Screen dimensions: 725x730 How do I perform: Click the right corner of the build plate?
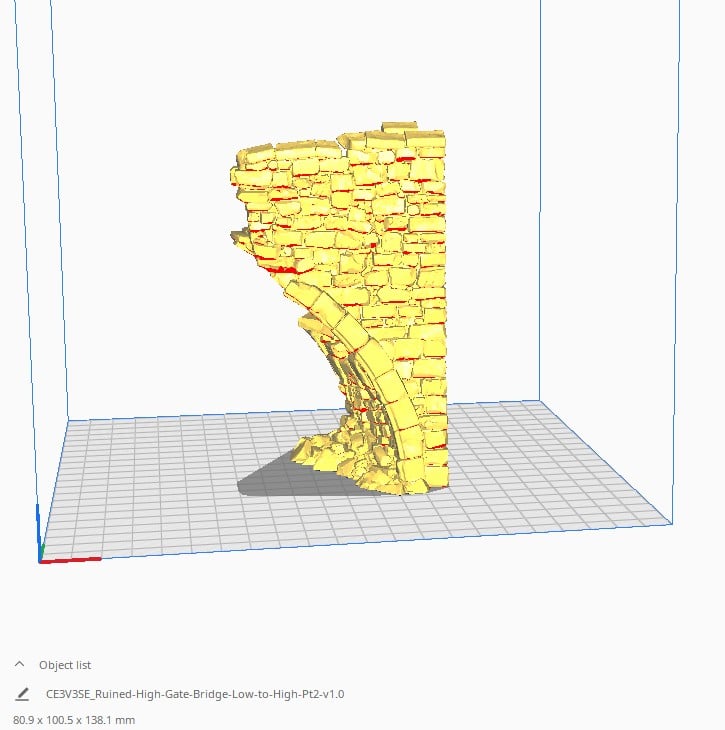[x=668, y=521]
